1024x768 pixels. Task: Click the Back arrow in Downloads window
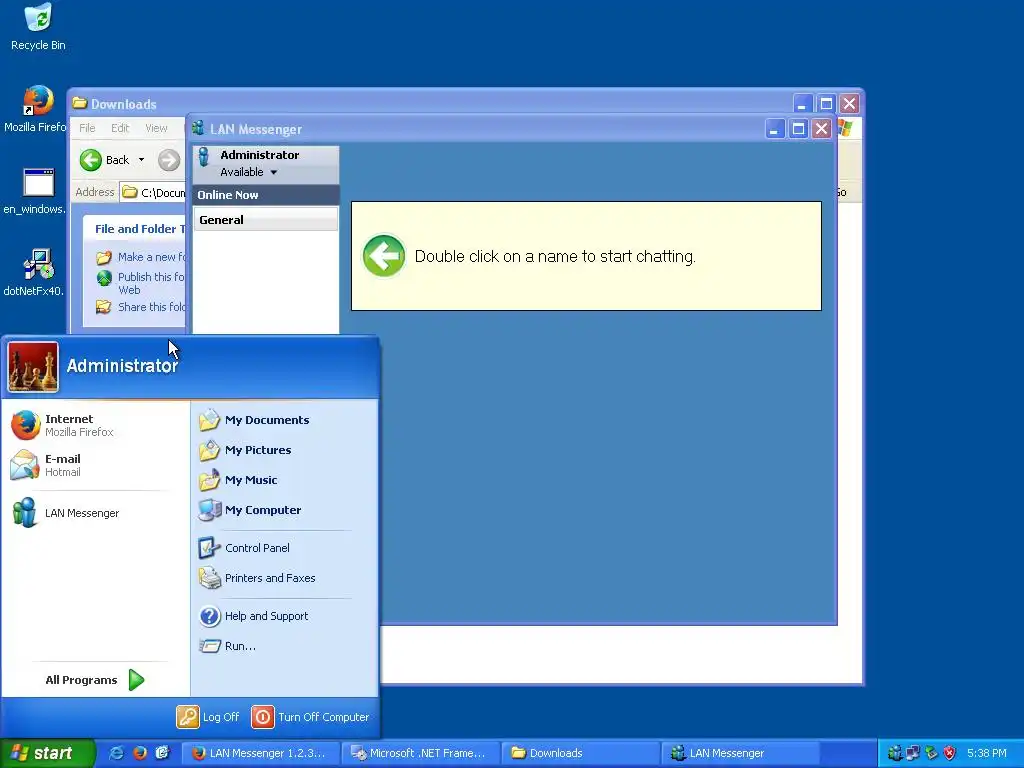pyautogui.click(x=91, y=160)
